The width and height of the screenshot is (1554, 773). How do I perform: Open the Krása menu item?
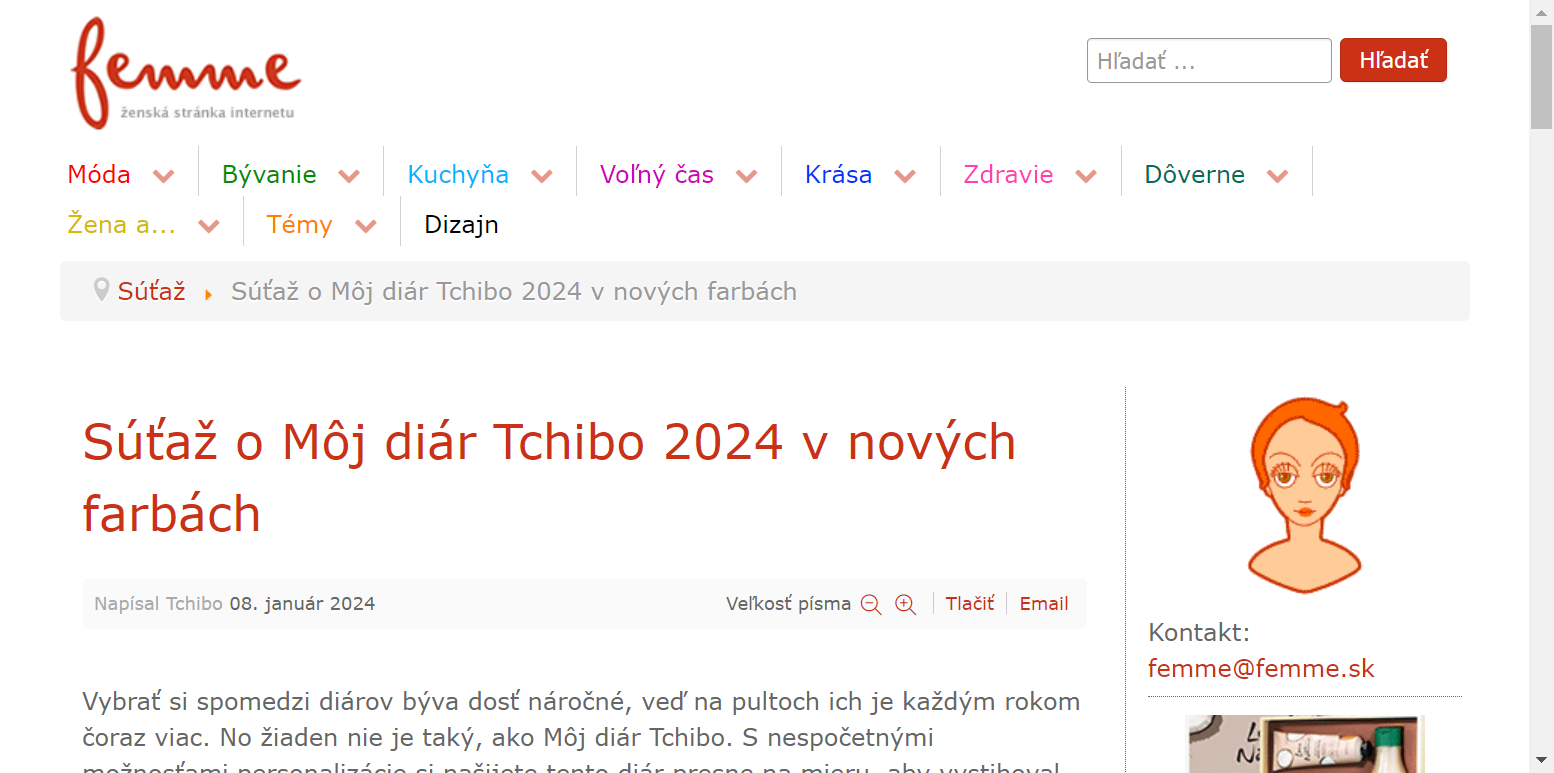pos(838,174)
